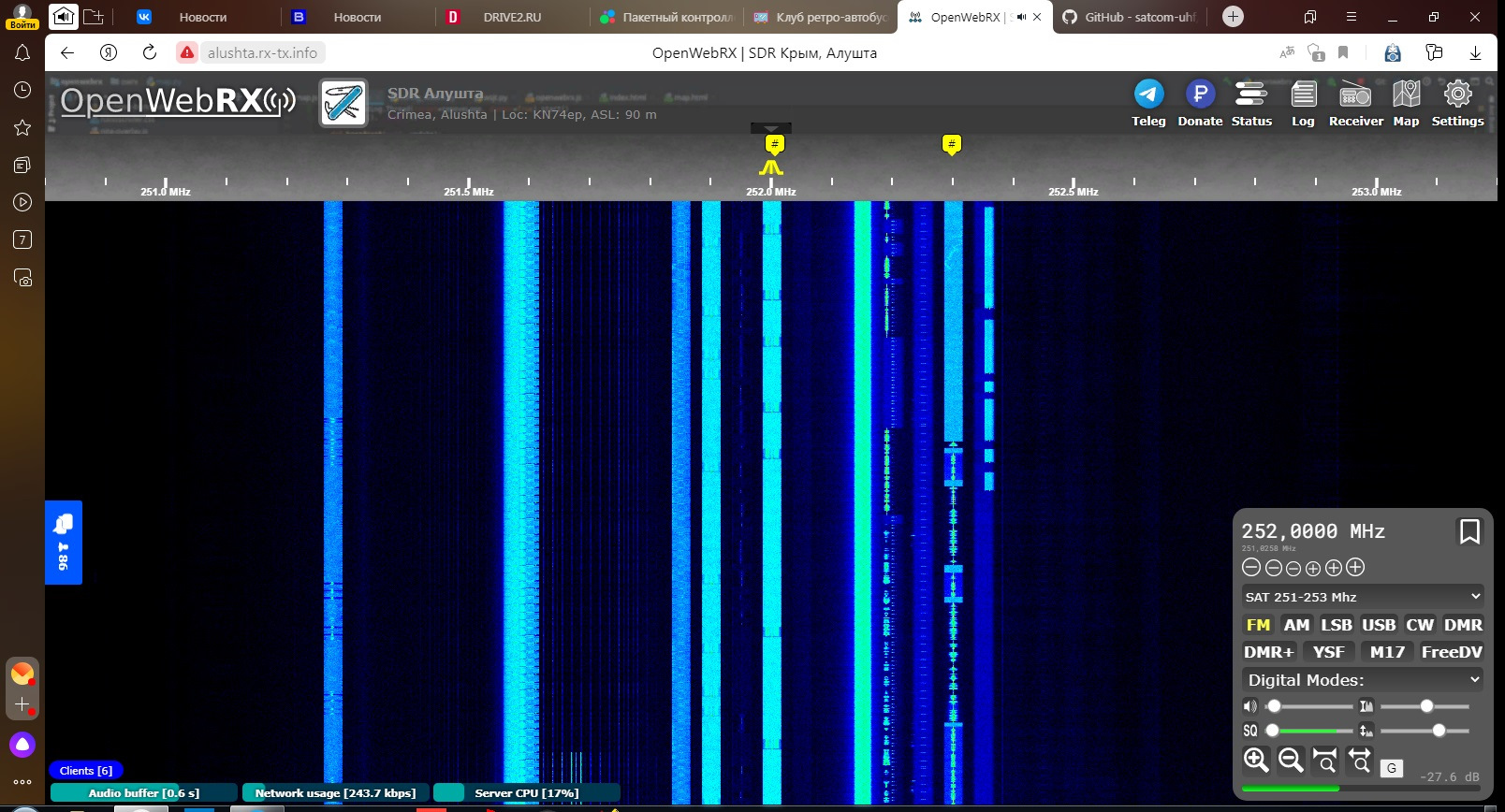Mute the OpenWebRX tab audio icon
This screenshot has width=1505, height=812.
1021,17
